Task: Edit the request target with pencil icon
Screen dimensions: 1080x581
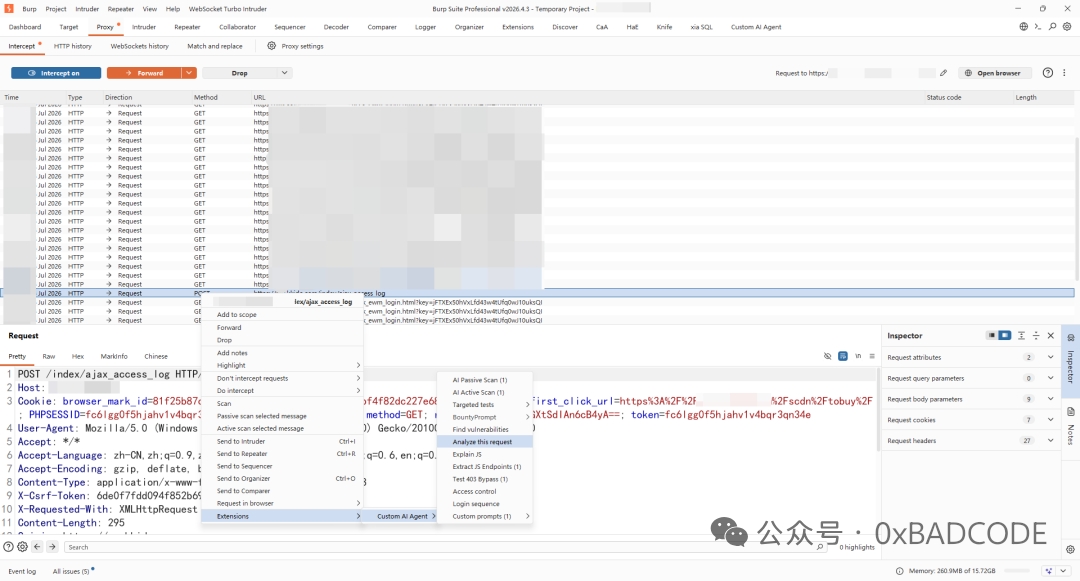Action: 944,73
